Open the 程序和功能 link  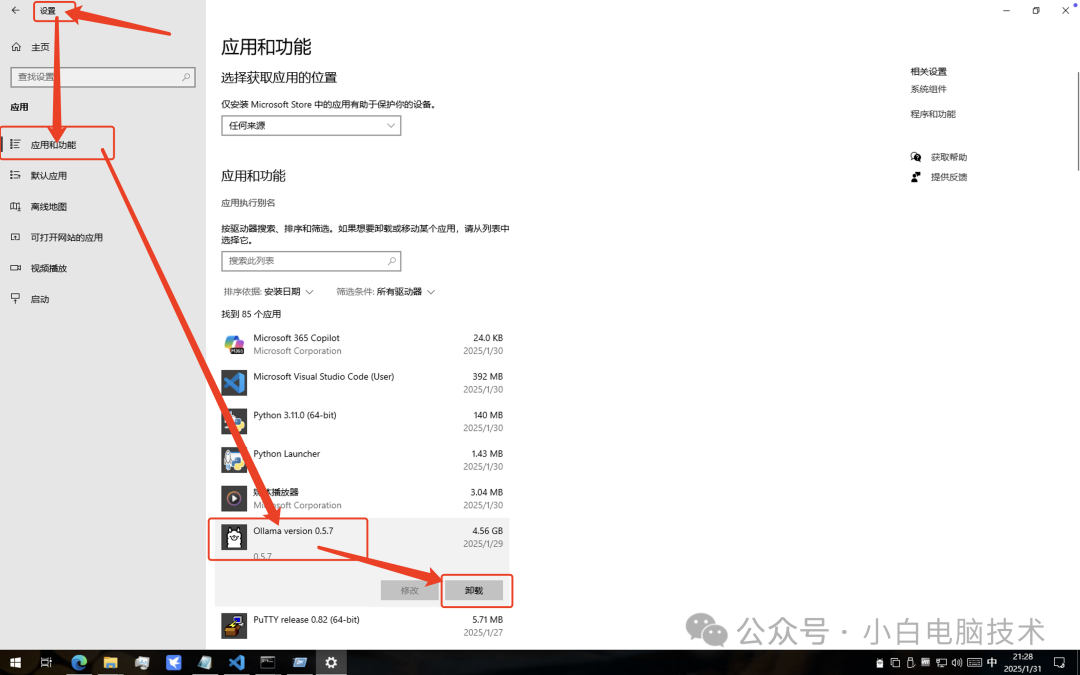pos(933,114)
